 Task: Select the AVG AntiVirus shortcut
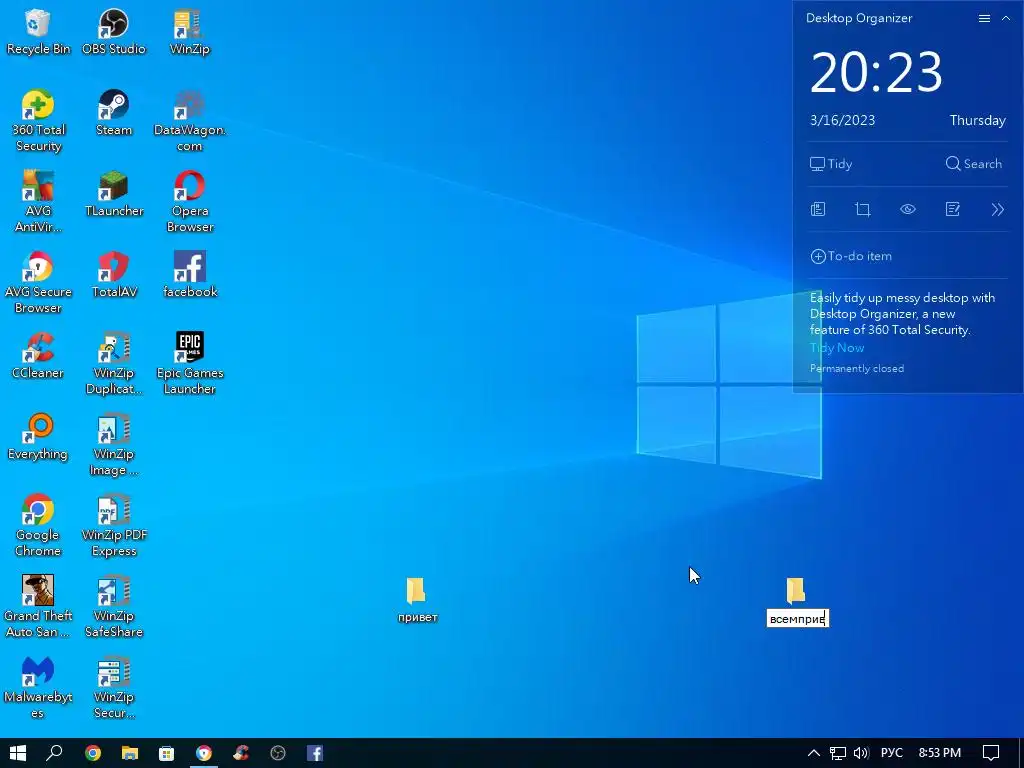[x=38, y=202]
